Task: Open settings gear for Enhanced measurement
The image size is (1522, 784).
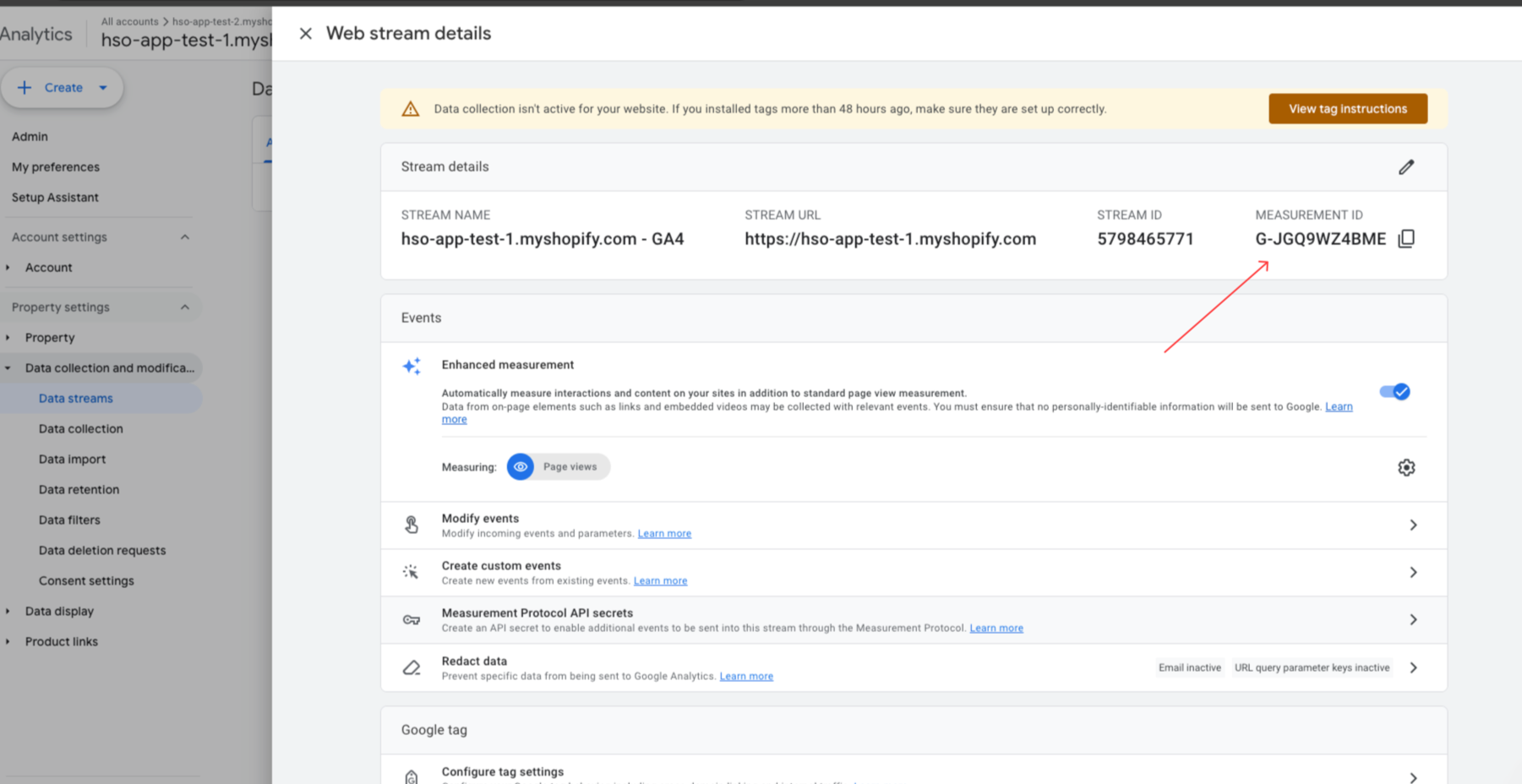Action: (1406, 466)
